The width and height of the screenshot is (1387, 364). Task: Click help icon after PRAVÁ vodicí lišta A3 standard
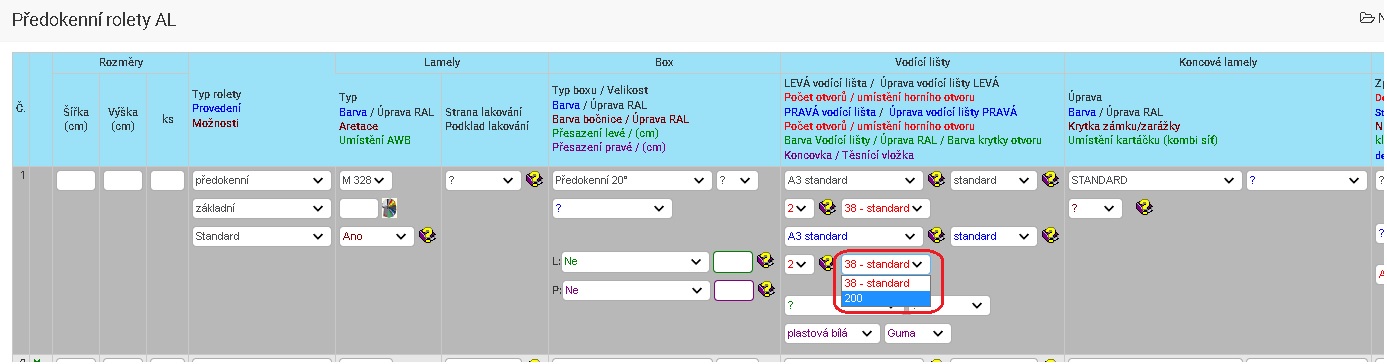pos(936,237)
